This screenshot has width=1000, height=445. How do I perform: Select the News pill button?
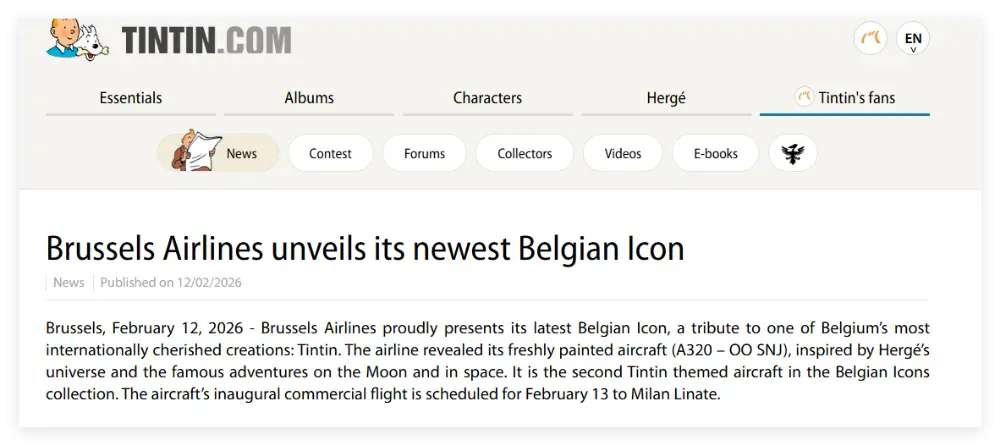pos(241,153)
